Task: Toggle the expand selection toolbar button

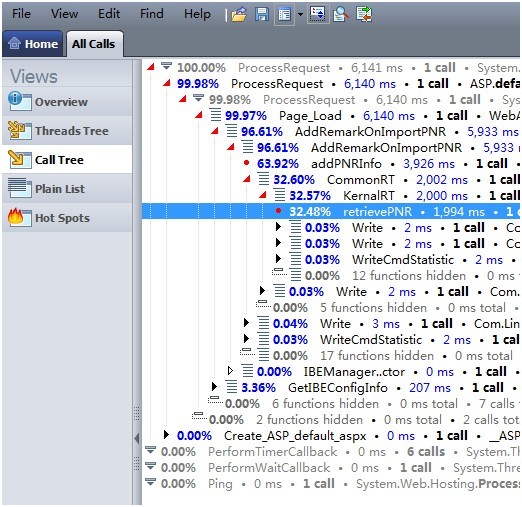Action: tap(318, 14)
